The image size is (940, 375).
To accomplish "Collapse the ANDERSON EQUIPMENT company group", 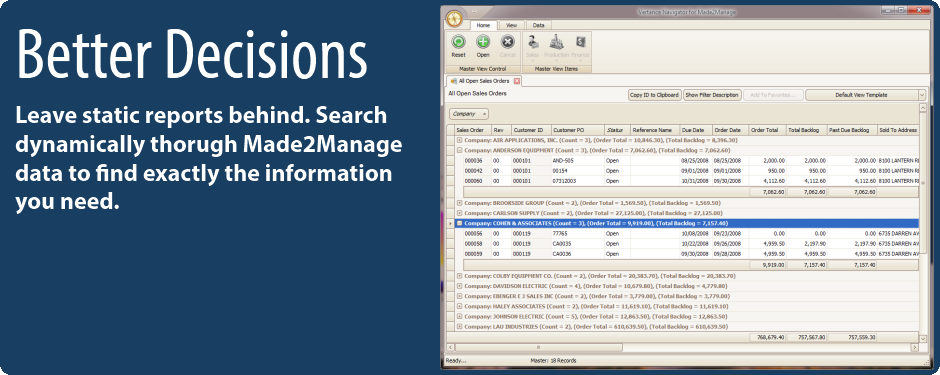I will 460,150.
